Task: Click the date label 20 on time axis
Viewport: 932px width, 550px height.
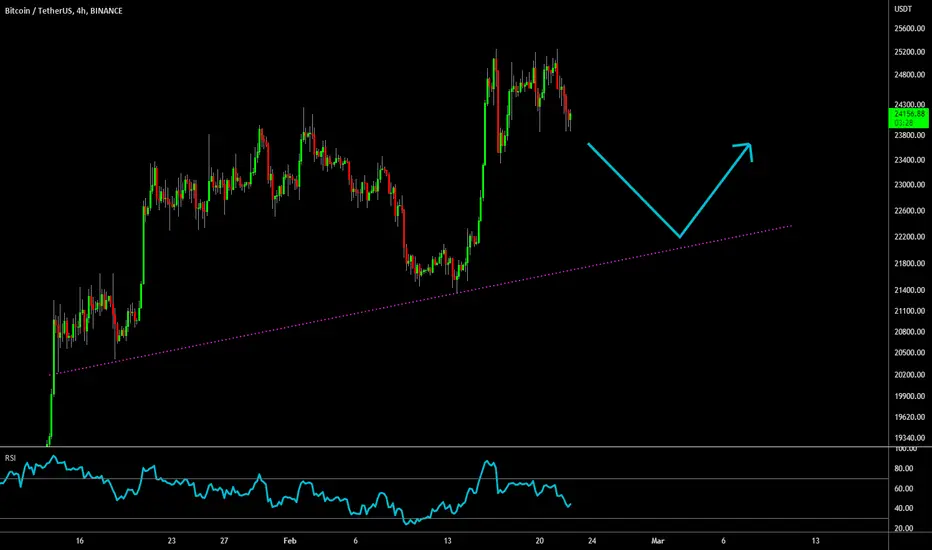Action: tap(539, 540)
